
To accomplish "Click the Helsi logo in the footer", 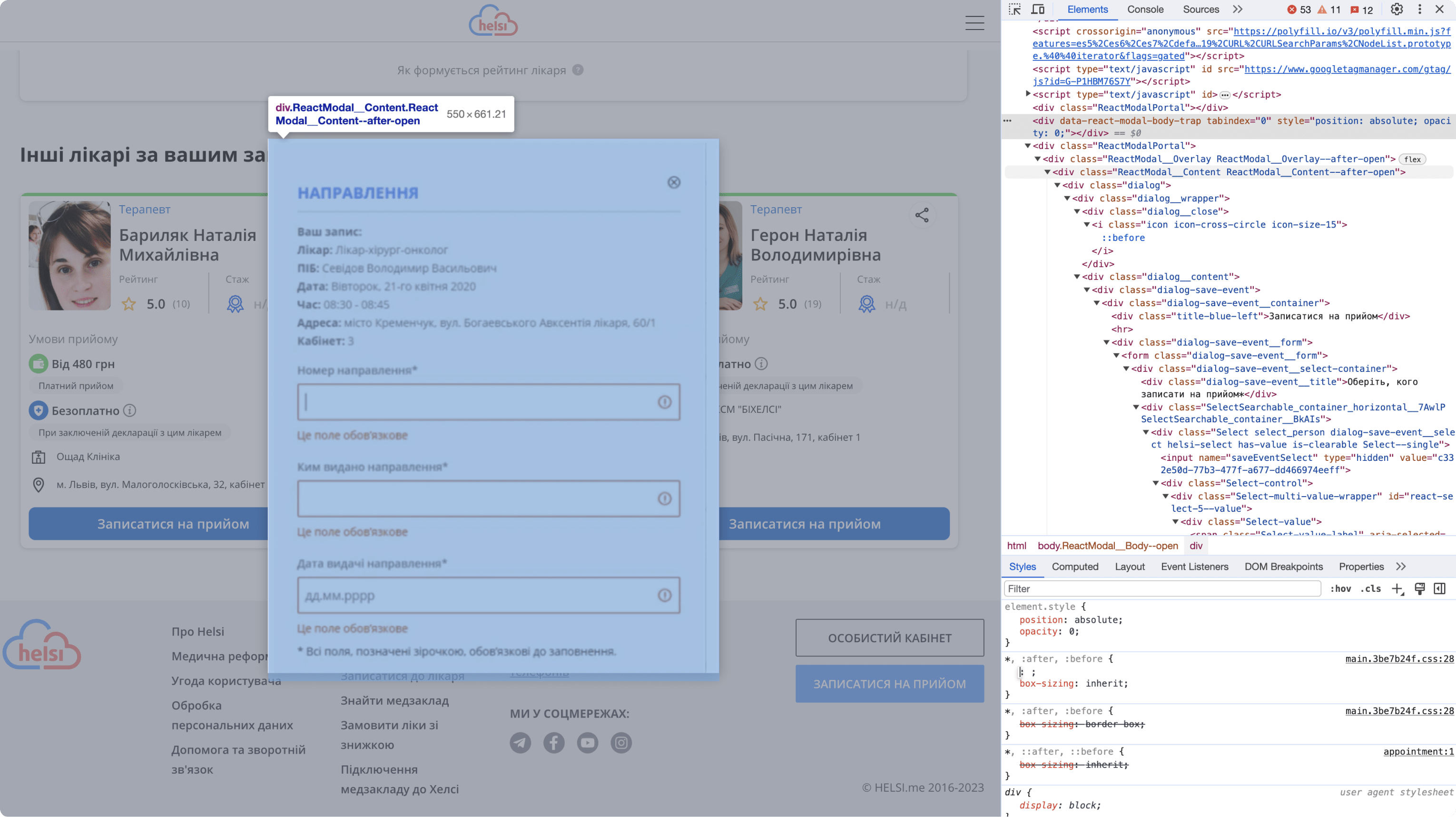I will click(x=42, y=645).
